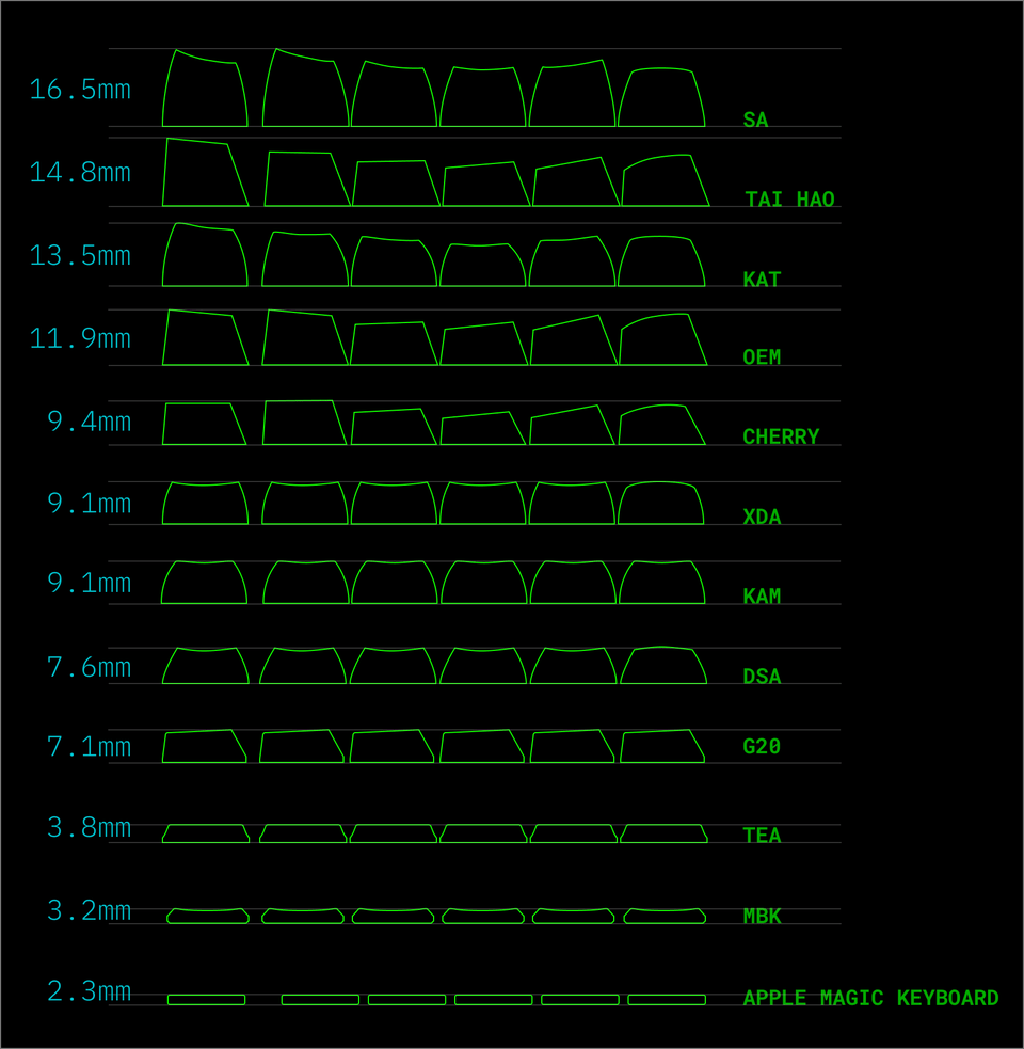Click the first keycap outline in CHERRY row
This screenshot has width=1024, height=1049.
pyautogui.click(x=204, y=423)
